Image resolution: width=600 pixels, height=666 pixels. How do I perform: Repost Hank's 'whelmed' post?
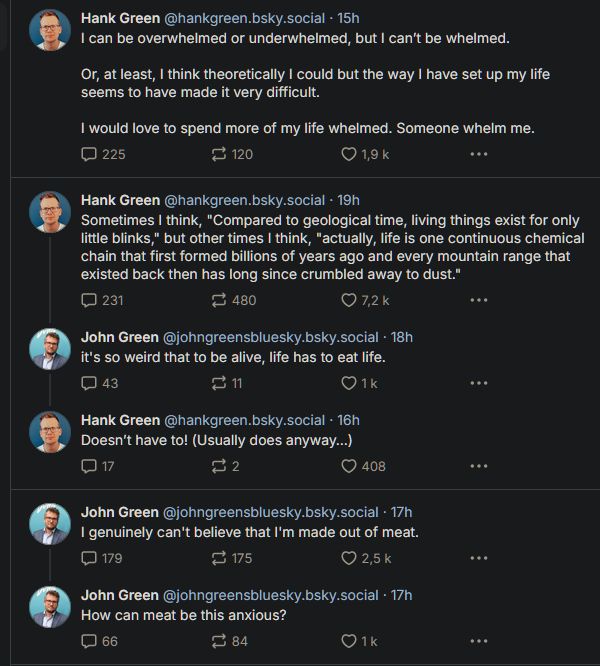[x=219, y=154]
